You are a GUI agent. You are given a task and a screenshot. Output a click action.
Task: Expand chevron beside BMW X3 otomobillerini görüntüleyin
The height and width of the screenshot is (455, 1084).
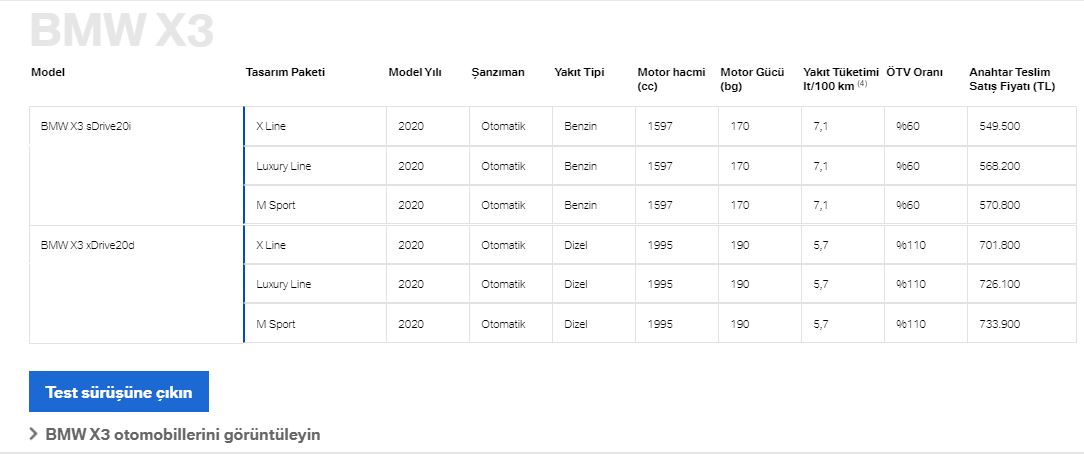click(x=33, y=434)
